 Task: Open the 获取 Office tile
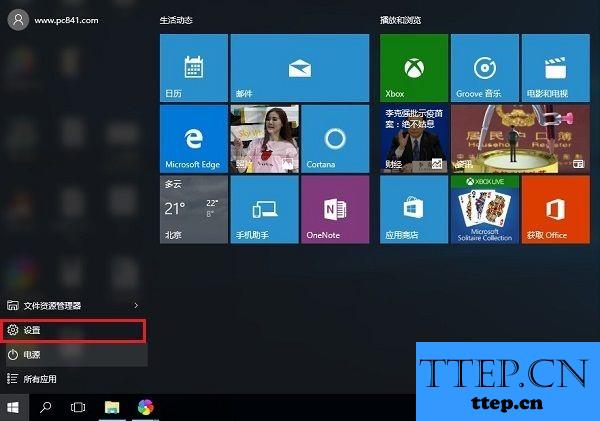(556, 210)
